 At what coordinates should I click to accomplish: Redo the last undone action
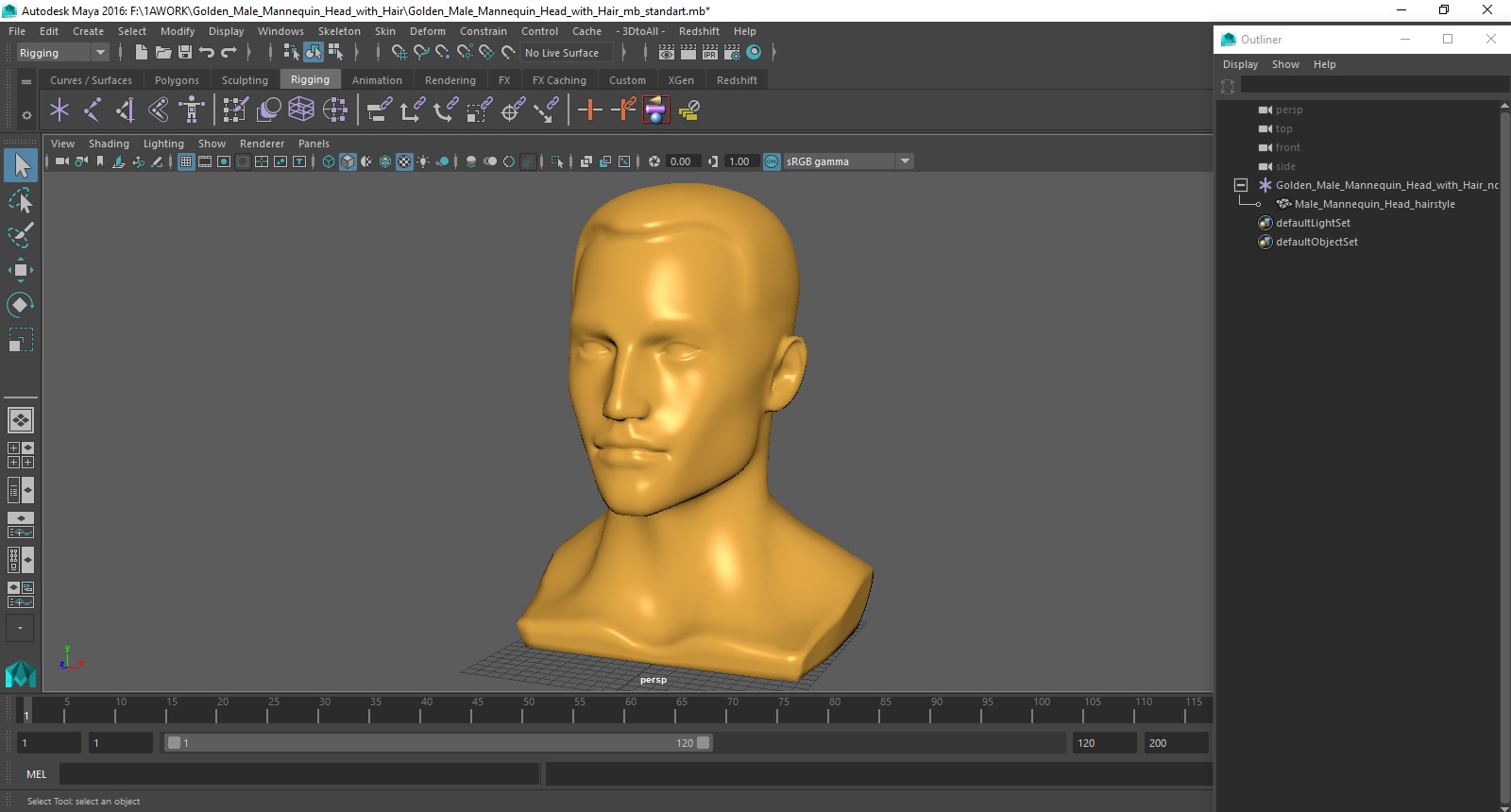click(229, 53)
